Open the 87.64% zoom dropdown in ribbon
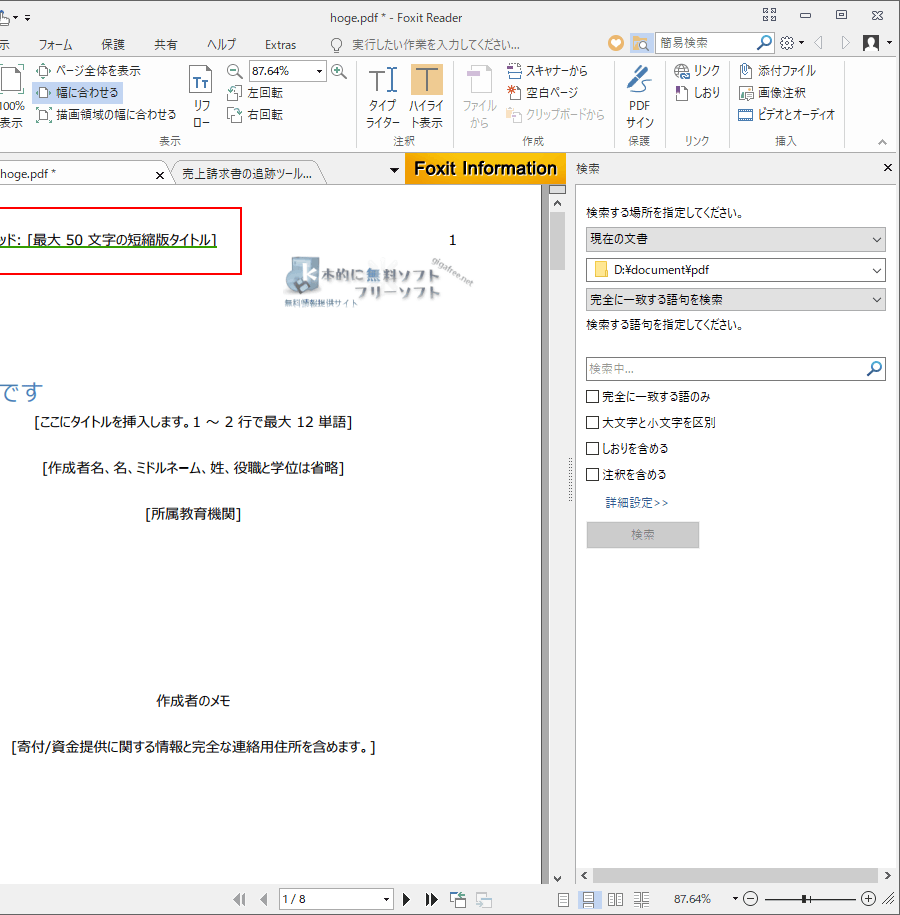This screenshot has height=915, width=900. 319,71
